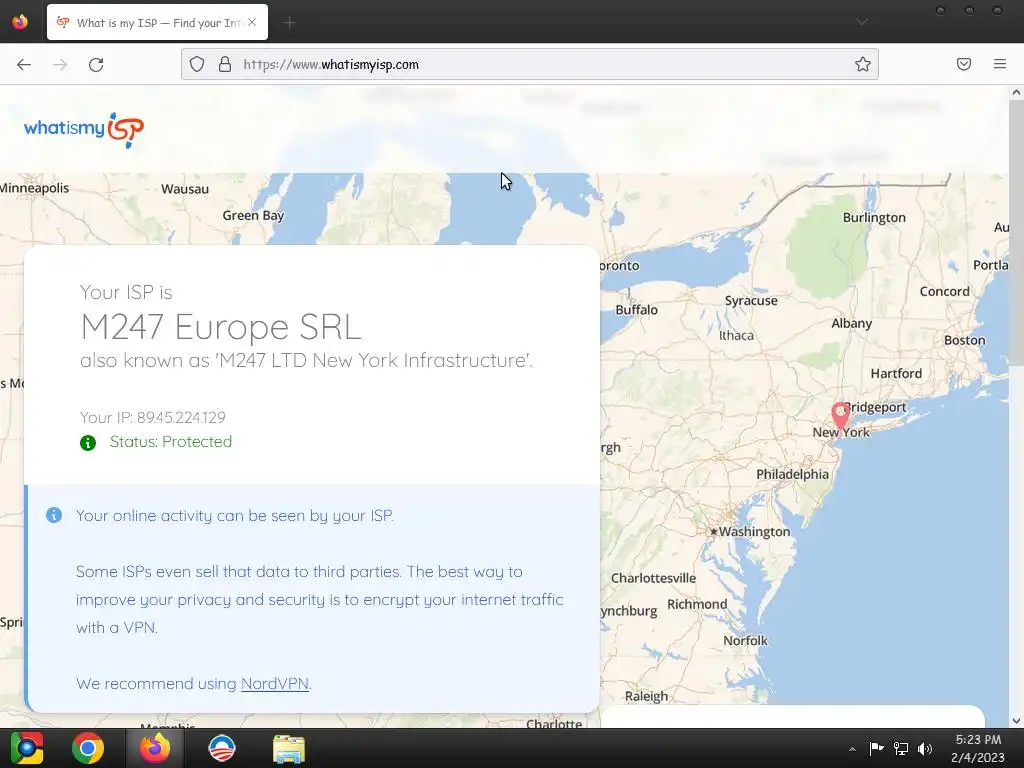Click the whatismyISP logo
This screenshot has height=768, width=1024.
click(84, 129)
